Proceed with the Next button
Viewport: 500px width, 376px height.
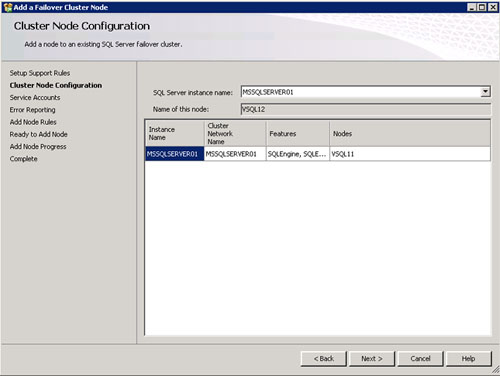372,359
